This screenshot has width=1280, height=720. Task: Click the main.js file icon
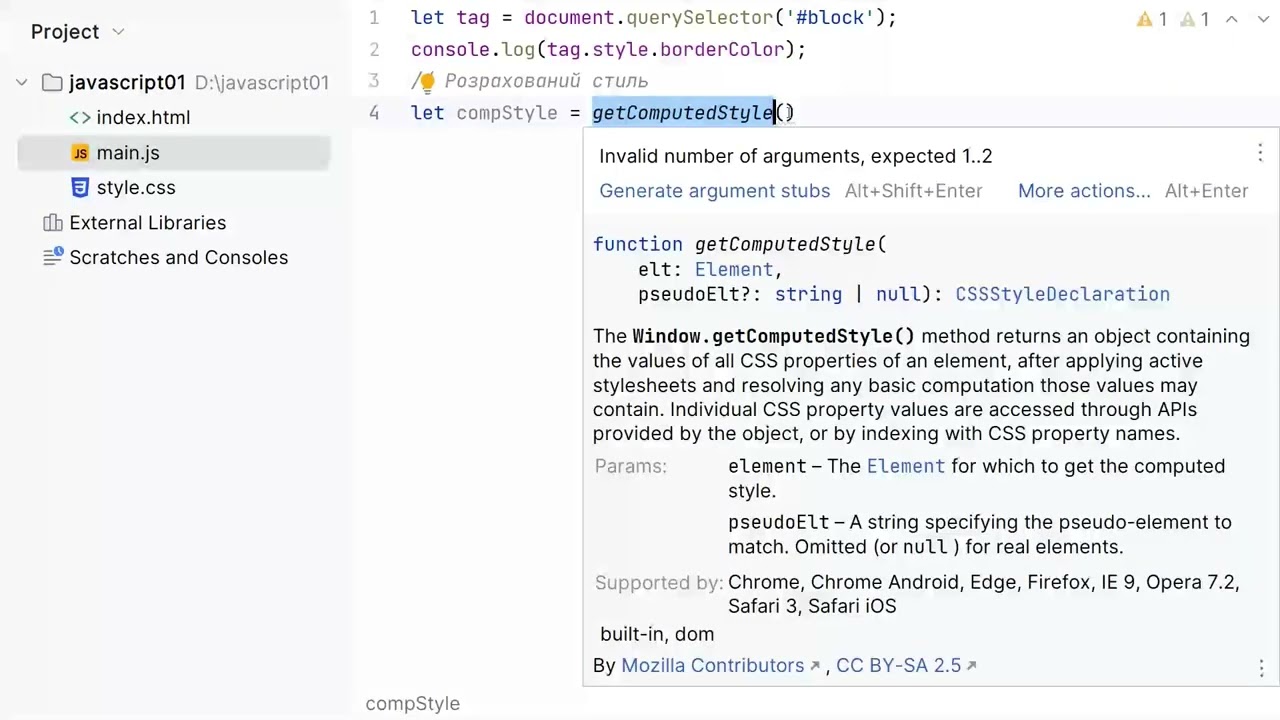coord(80,153)
